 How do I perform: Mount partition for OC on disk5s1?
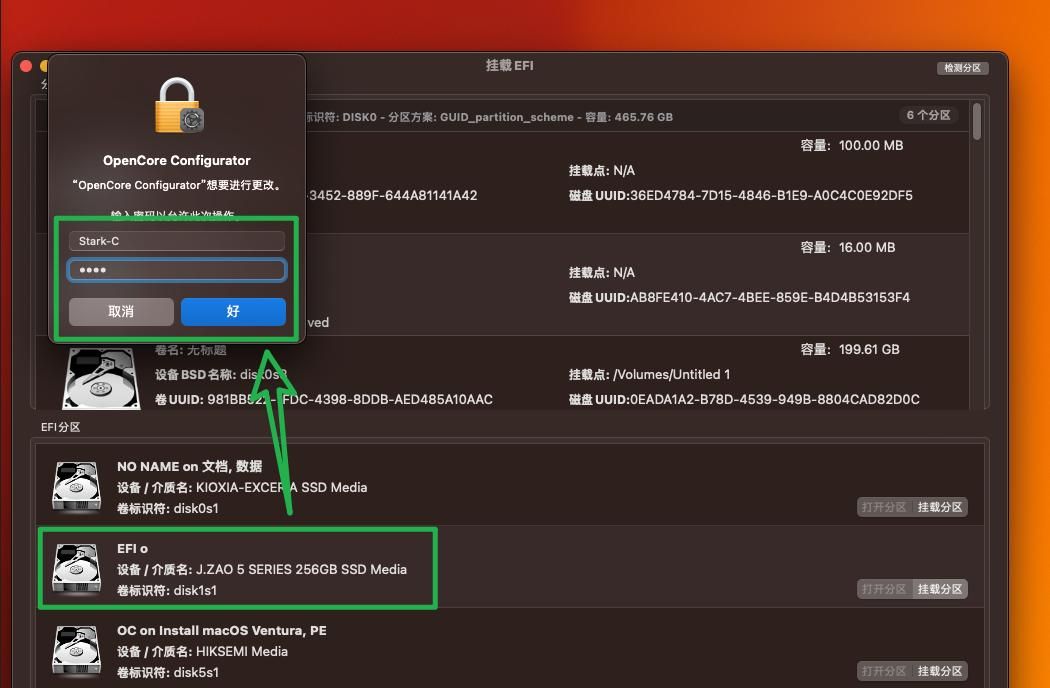click(x=940, y=671)
